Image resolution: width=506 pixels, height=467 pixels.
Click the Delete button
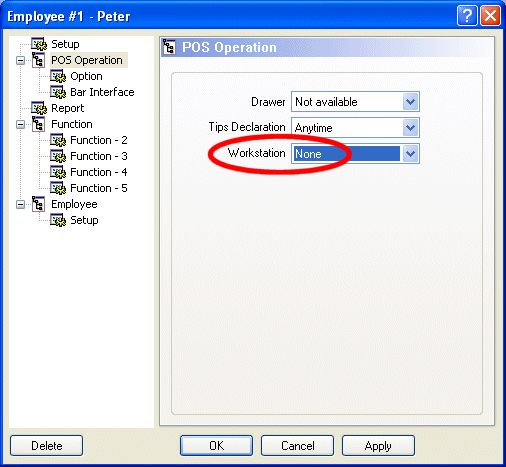pyautogui.click(x=47, y=446)
